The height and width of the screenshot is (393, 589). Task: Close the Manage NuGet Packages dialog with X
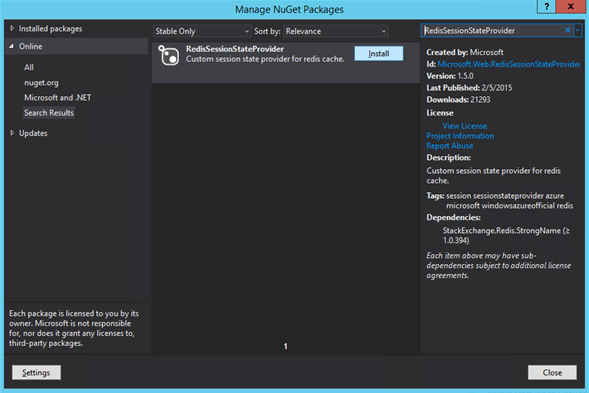pyautogui.click(x=571, y=6)
